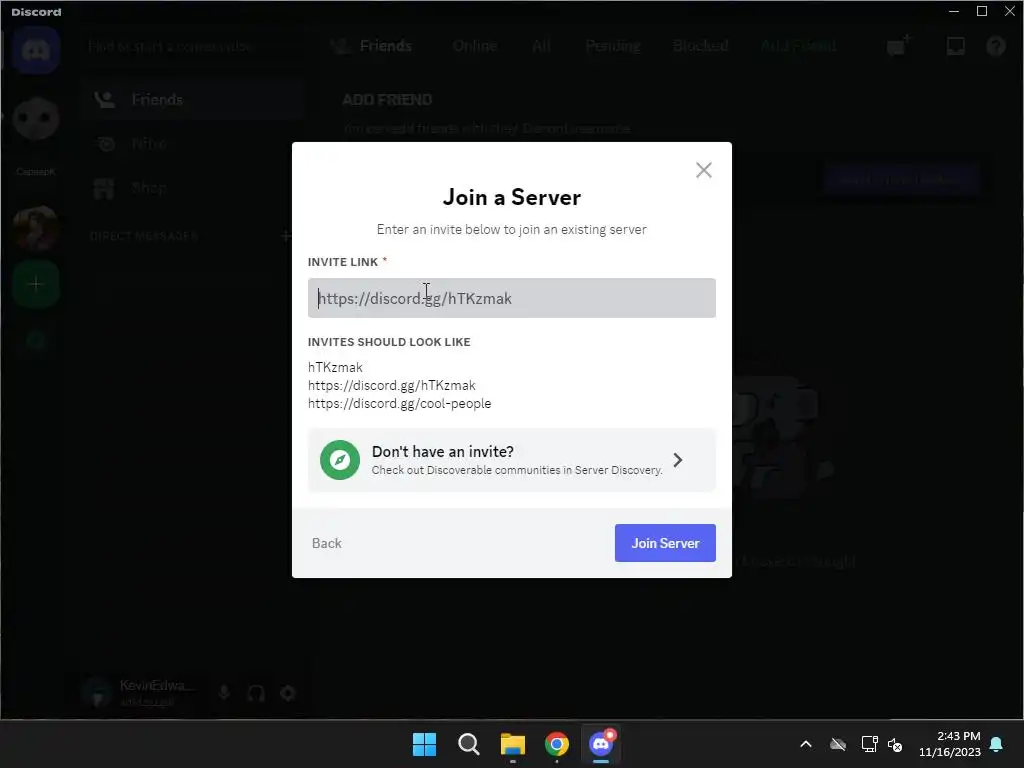The width and height of the screenshot is (1024, 768).
Task: Click the Join a Server heading
Action: click(x=511, y=197)
